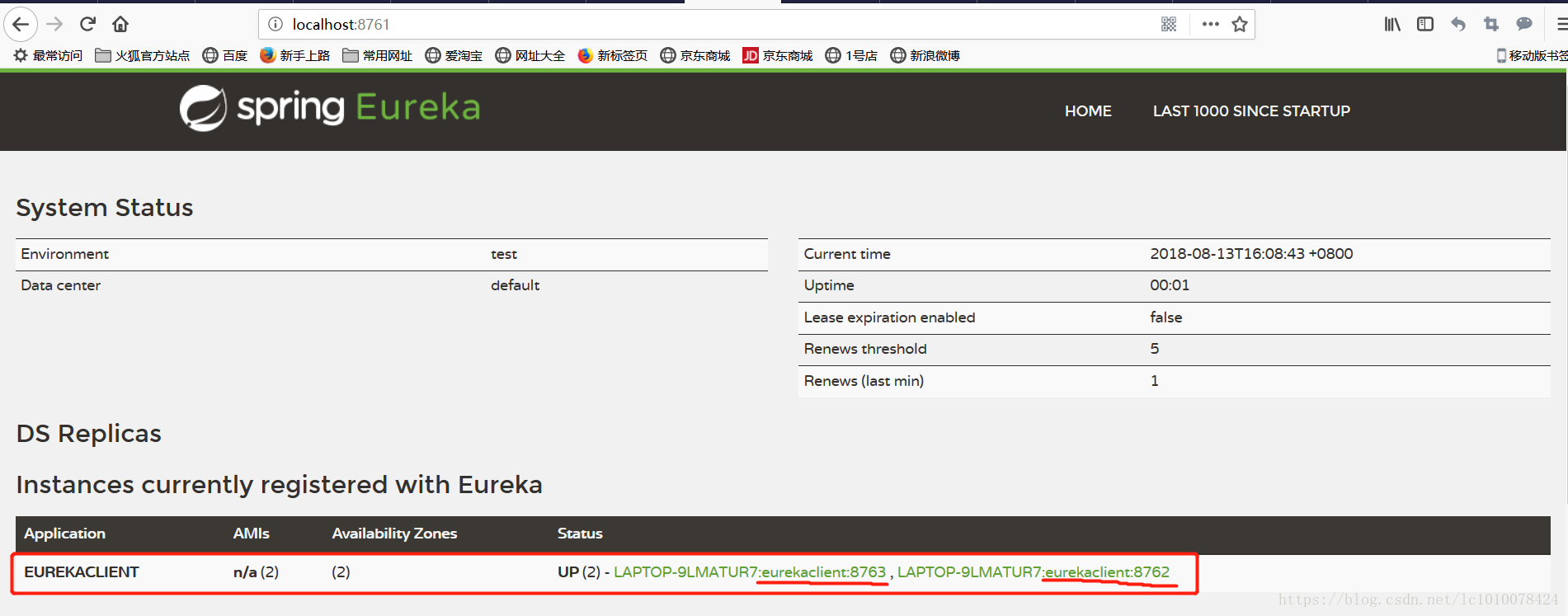Go to the browser Home icon
This screenshot has width=1568, height=616.
pyautogui.click(x=120, y=24)
